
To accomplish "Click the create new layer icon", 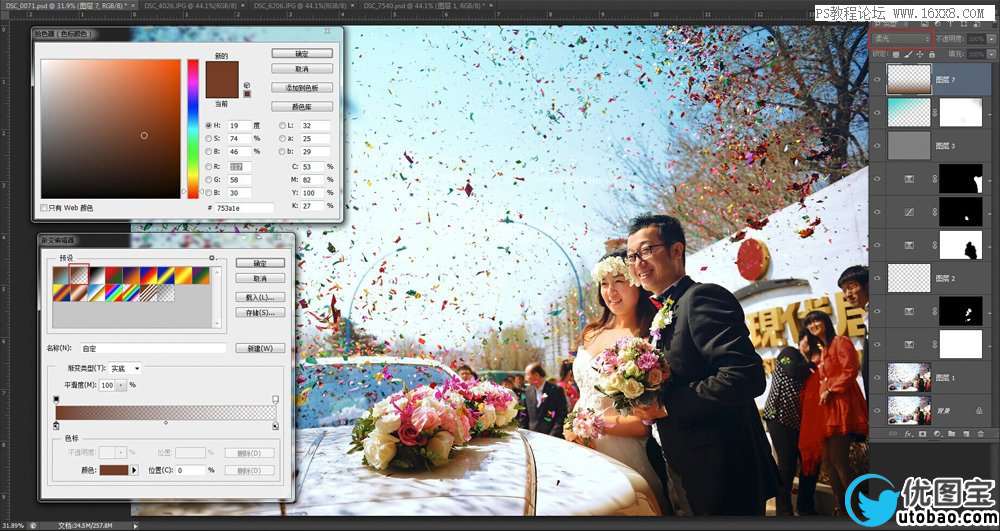I will click(966, 433).
